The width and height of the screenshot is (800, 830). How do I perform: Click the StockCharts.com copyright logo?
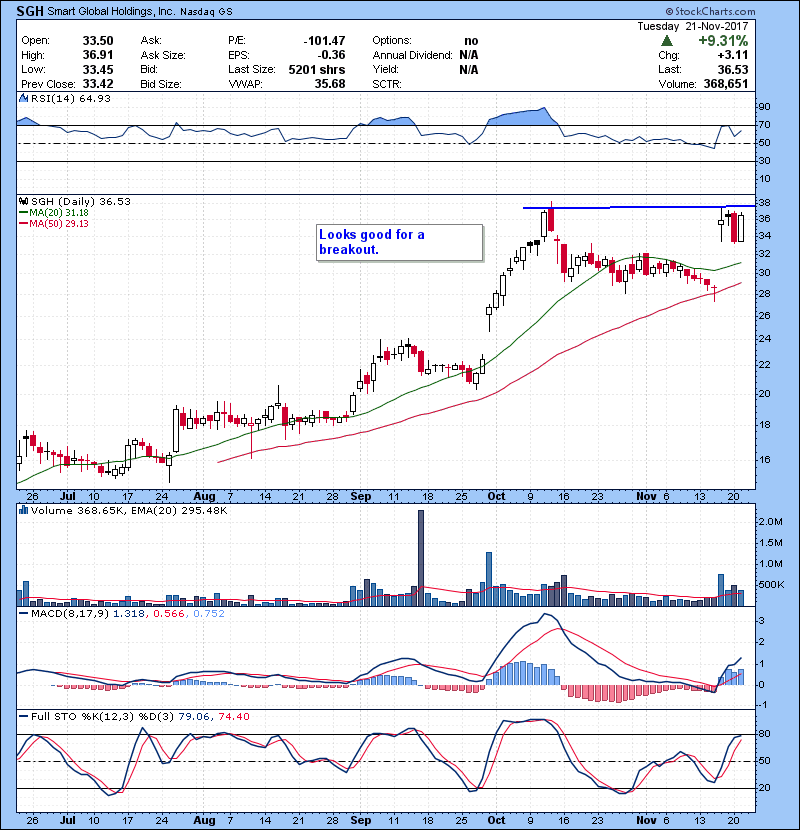tap(710, 11)
